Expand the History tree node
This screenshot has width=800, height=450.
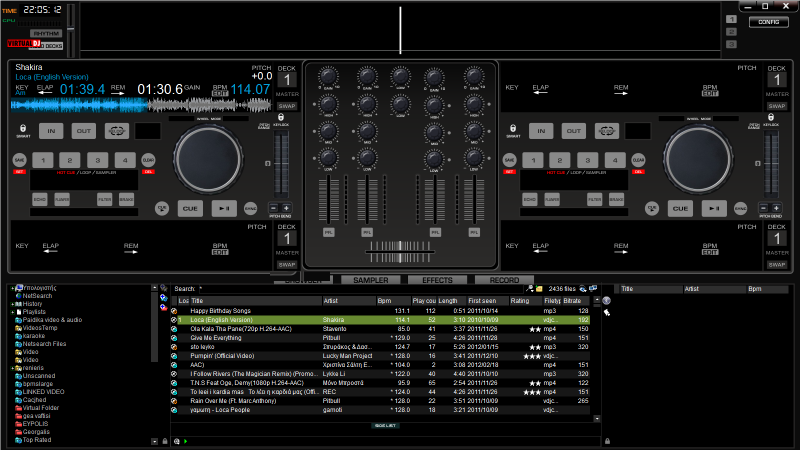coord(12,304)
